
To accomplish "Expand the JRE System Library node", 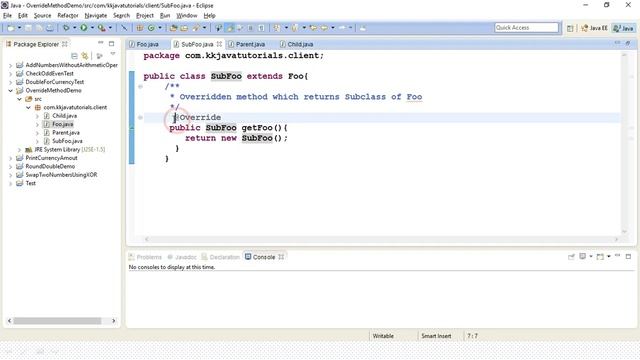I will [19, 149].
